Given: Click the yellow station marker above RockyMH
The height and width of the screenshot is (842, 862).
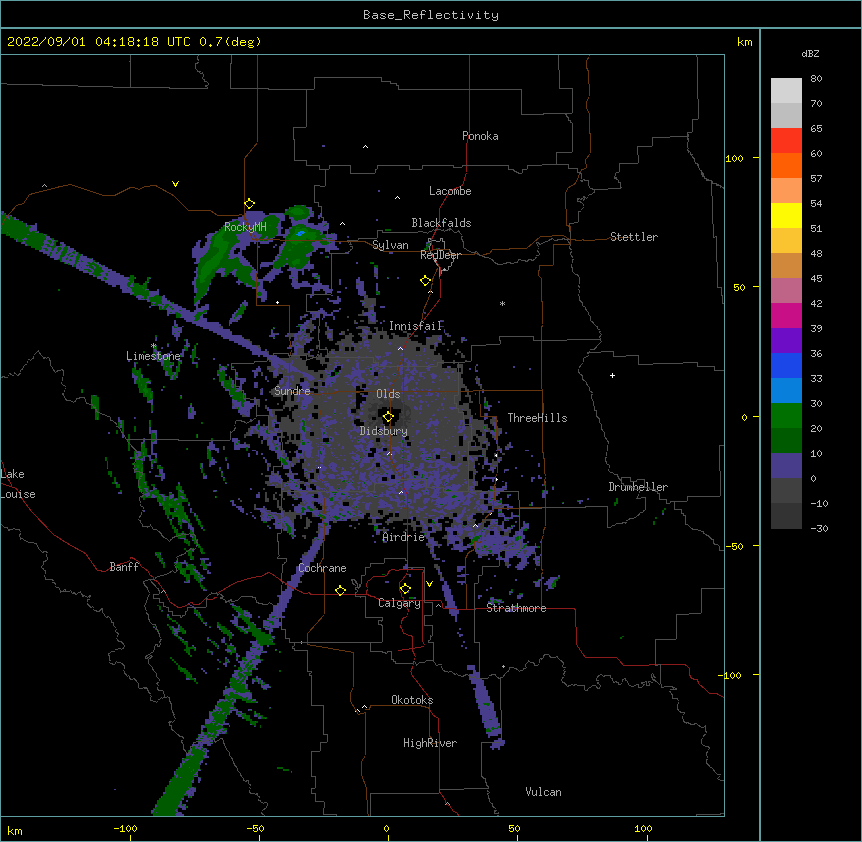Looking at the screenshot, I should point(250,204).
